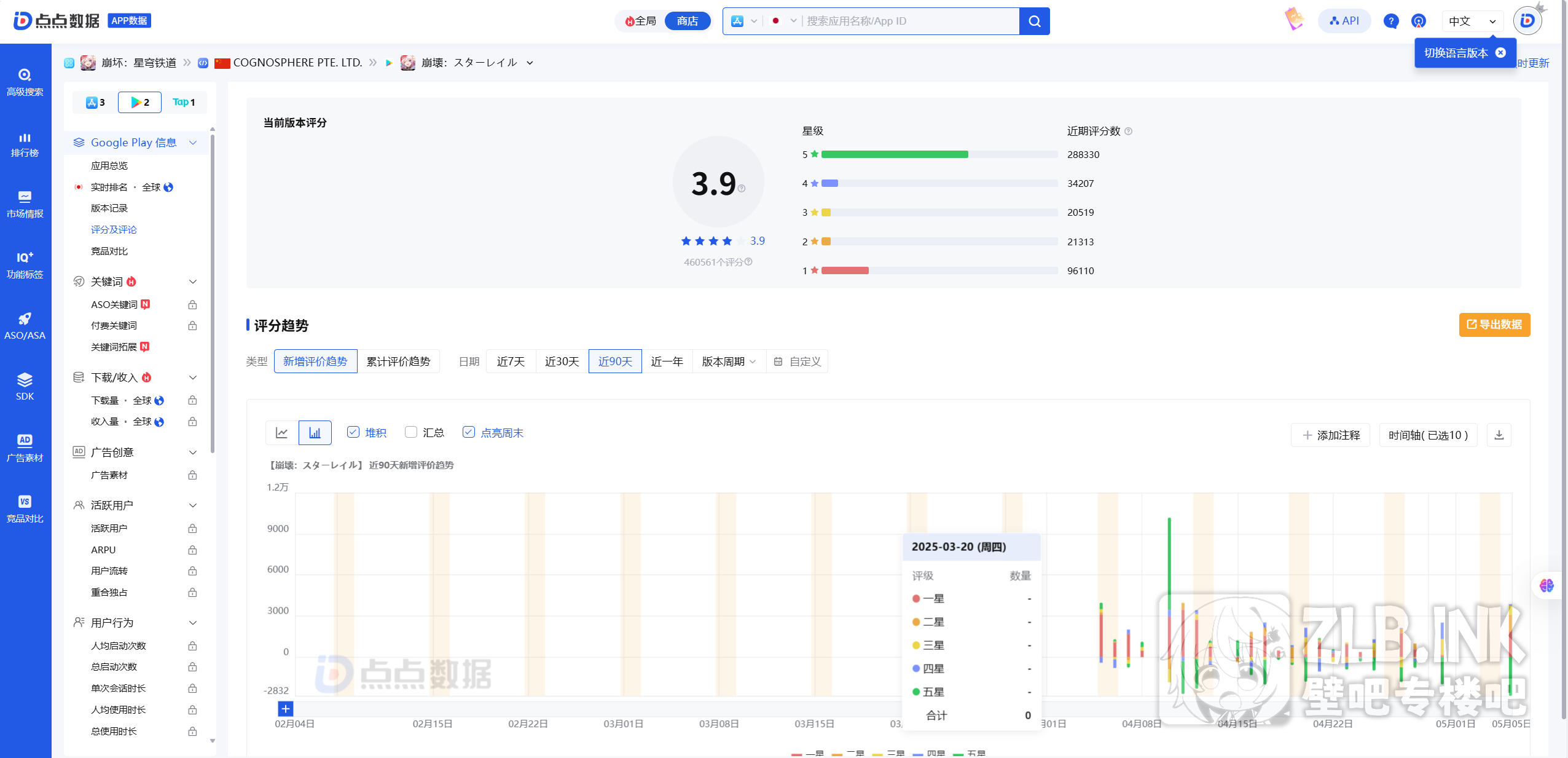Click the 5-star green rating bar

coord(895,154)
